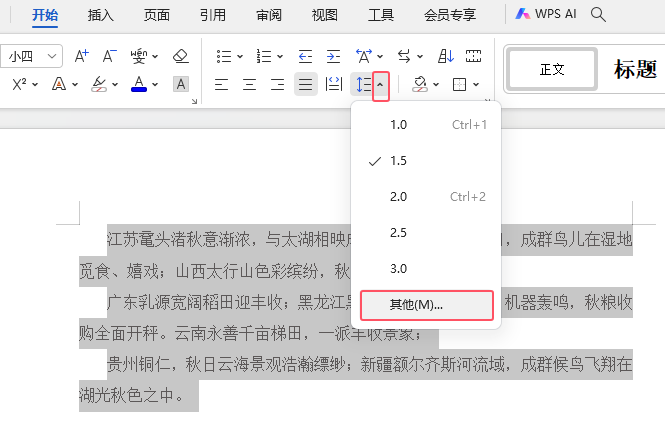
Task: Switch to the 视图 tab
Action: pyautogui.click(x=324, y=15)
